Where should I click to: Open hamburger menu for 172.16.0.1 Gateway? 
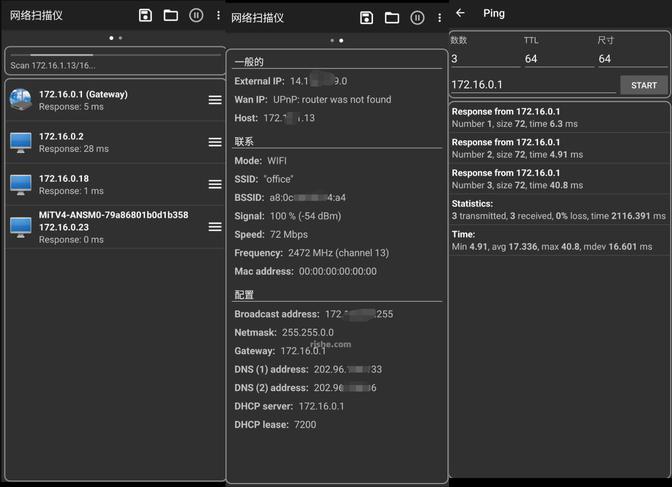click(215, 100)
